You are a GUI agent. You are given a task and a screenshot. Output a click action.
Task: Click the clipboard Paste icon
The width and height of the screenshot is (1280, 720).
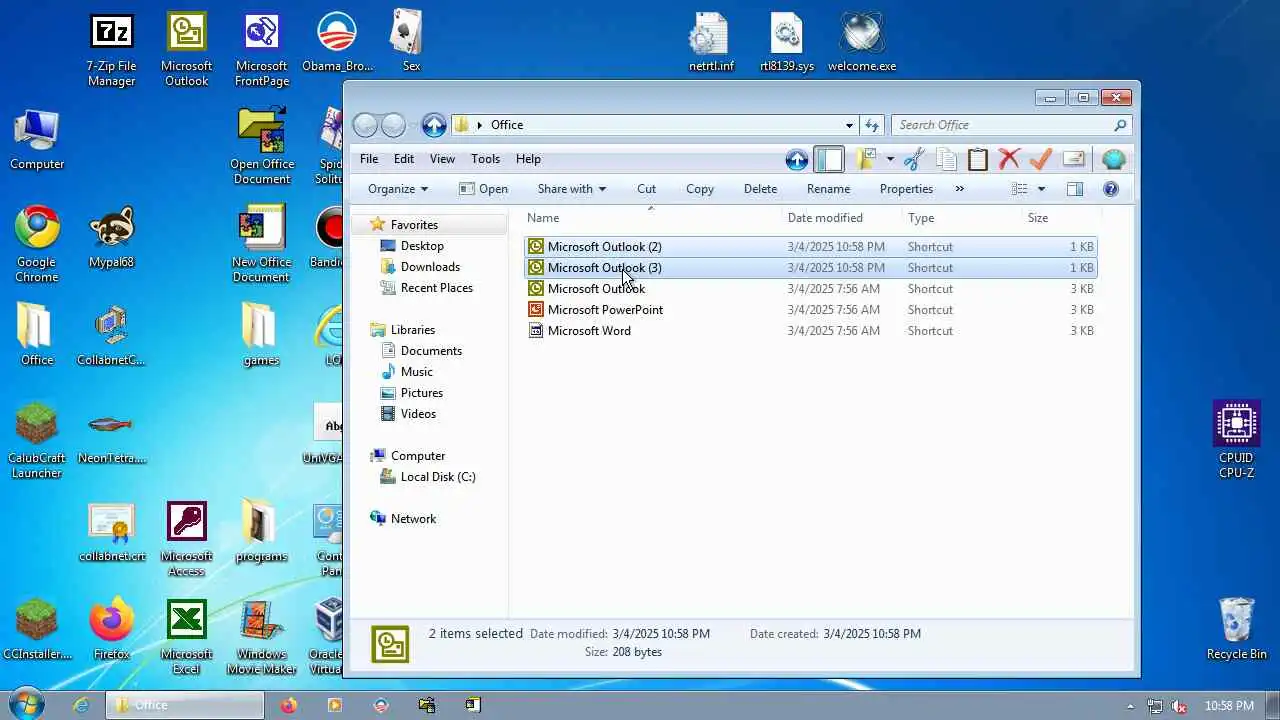click(x=978, y=159)
